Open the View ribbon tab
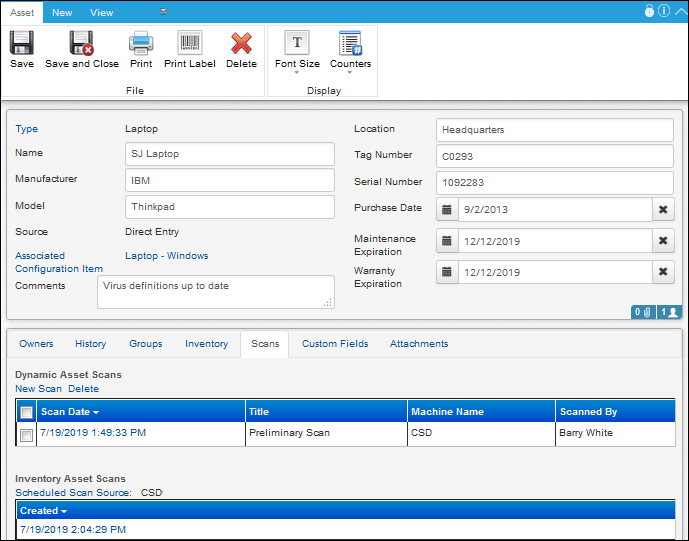The height and width of the screenshot is (541, 689). point(102,13)
